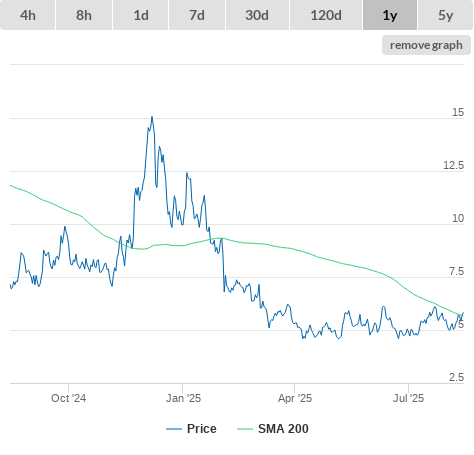Screen dimensions: 474x455
Task: Click the price peak near 15
Action: coord(152,117)
